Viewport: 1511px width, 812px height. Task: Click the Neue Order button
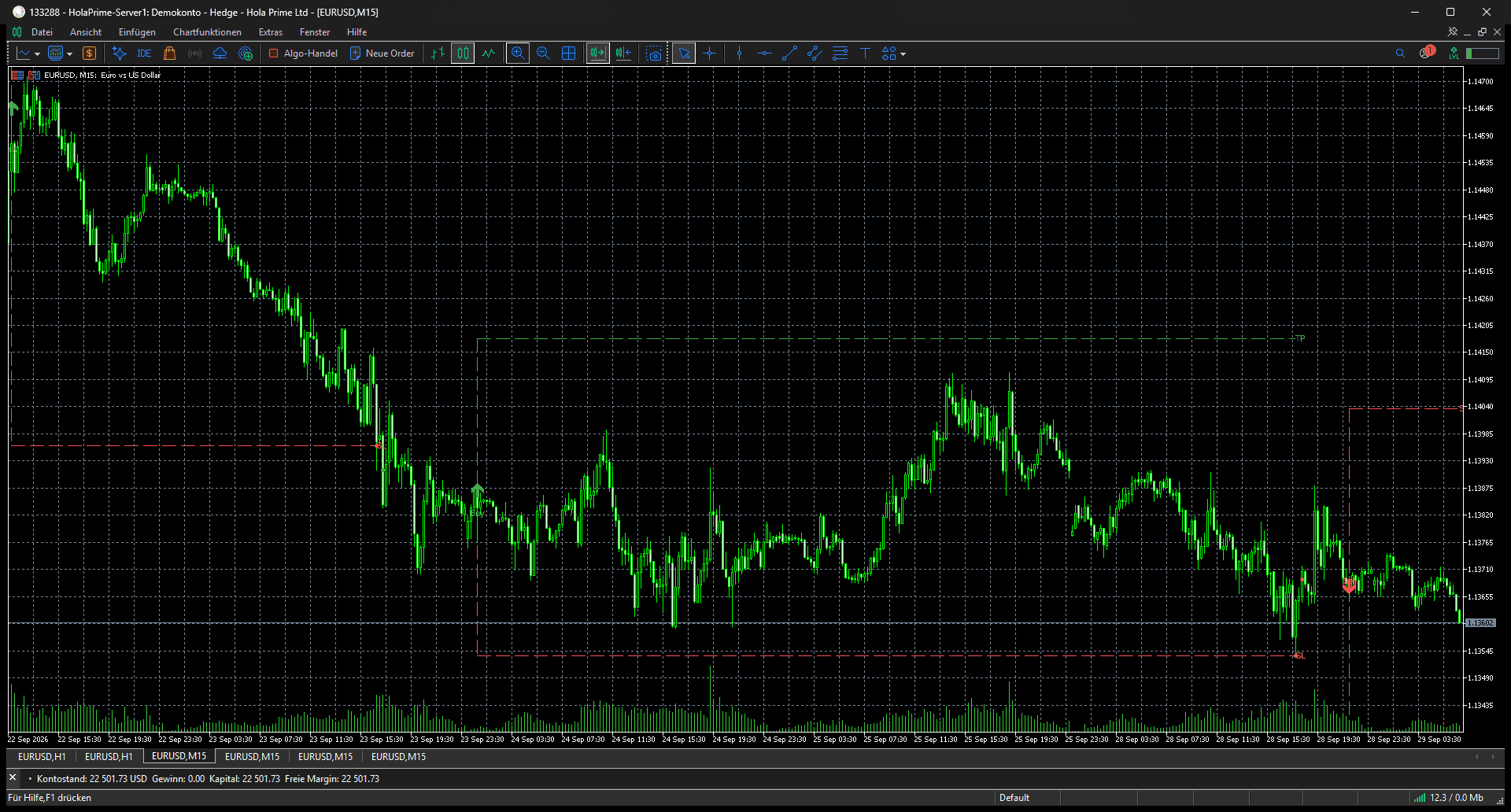pyautogui.click(x=382, y=54)
